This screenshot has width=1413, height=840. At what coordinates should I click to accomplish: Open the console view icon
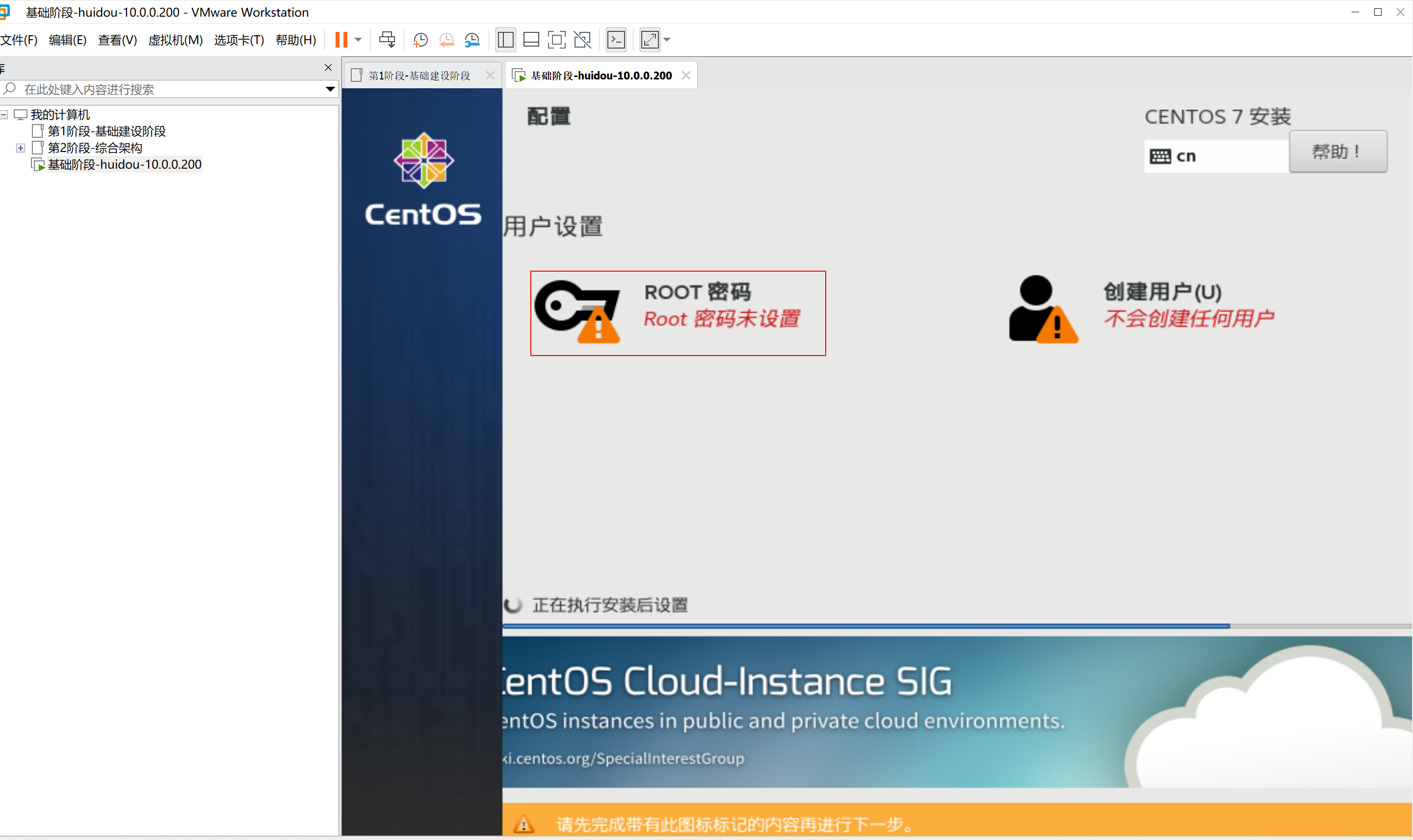(616, 40)
